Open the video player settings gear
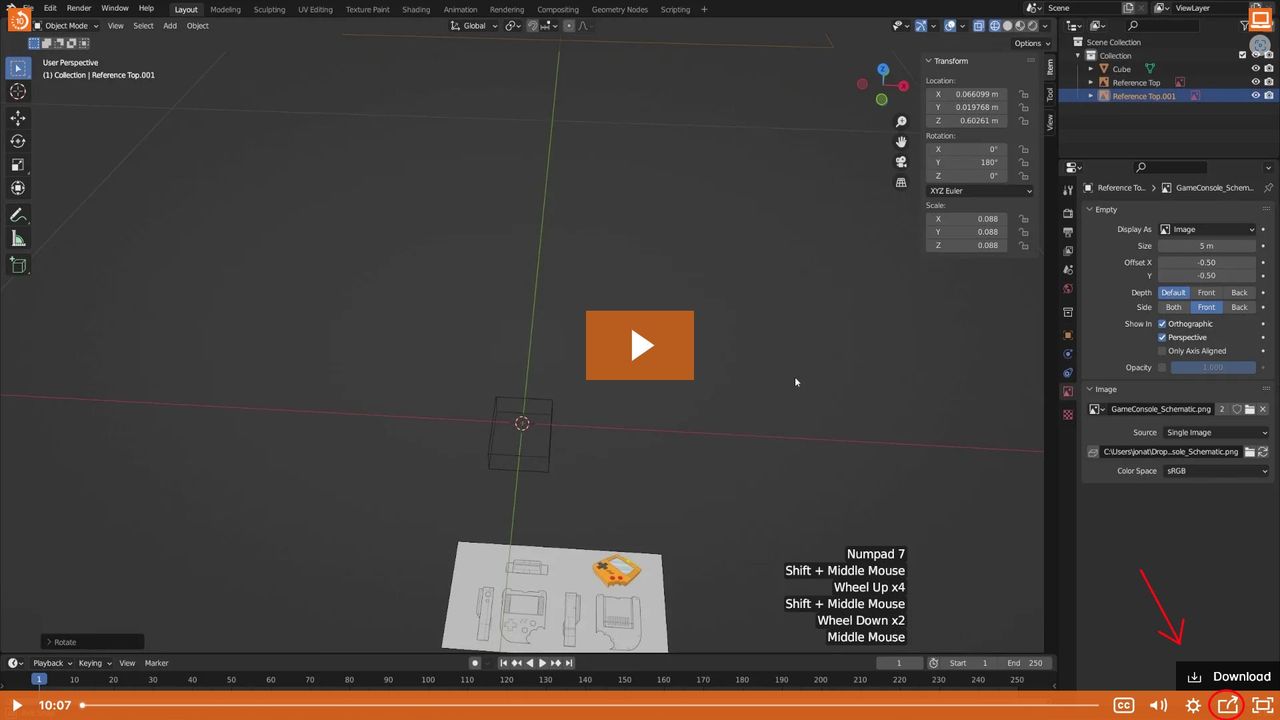1280x720 pixels. pyautogui.click(x=1193, y=705)
